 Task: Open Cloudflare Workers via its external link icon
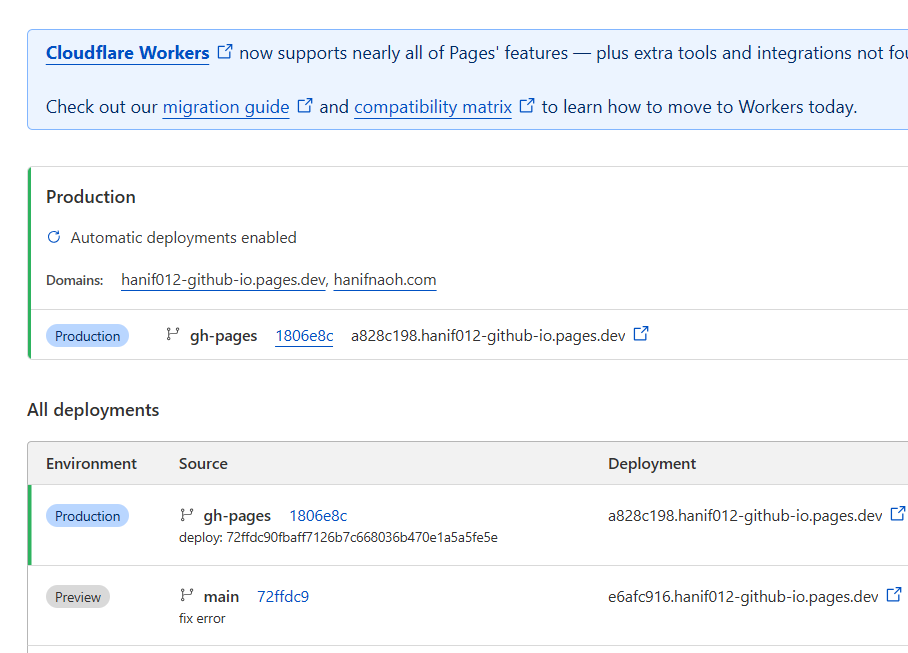click(x=224, y=51)
